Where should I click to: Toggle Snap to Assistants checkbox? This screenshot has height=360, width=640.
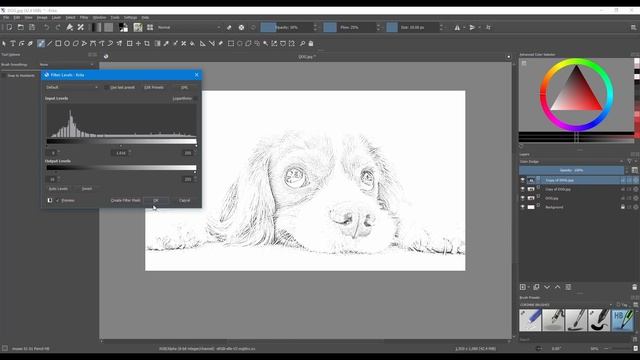pyautogui.click(x=4, y=76)
